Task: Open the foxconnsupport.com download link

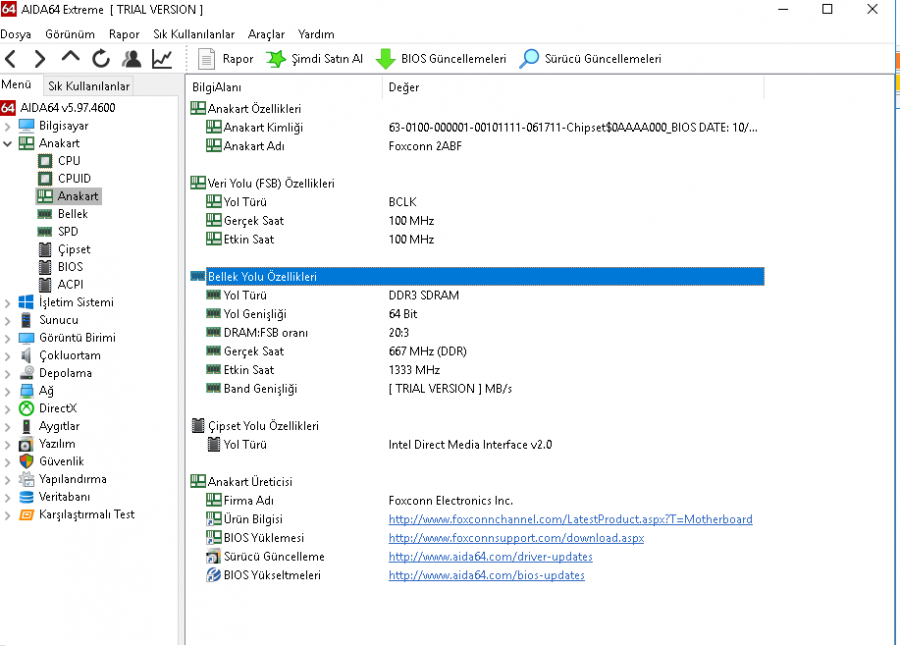Action: pyautogui.click(x=517, y=539)
